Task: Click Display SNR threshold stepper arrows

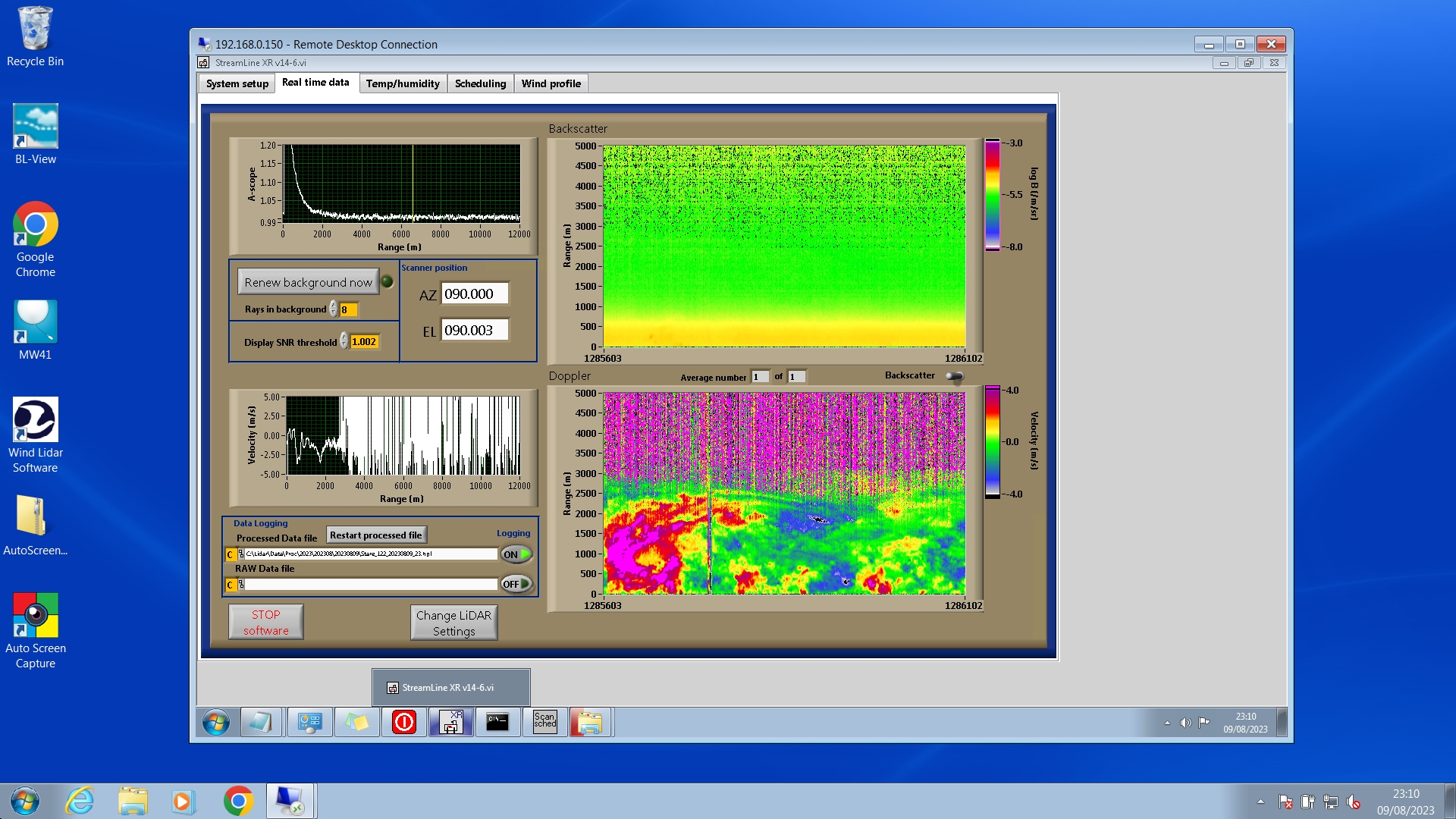Action: [x=344, y=342]
